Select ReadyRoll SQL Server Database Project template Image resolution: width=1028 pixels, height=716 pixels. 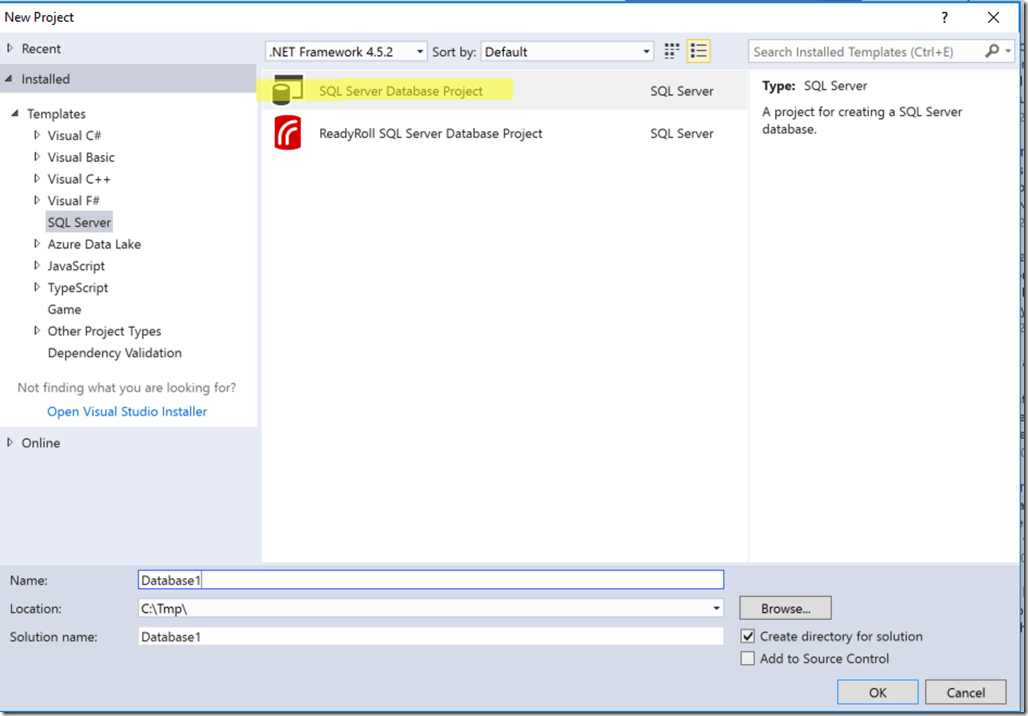point(504,133)
